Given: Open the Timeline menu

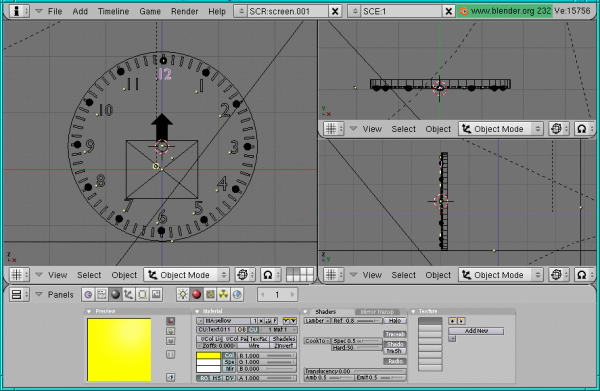Looking at the screenshot, I should click(x=113, y=11).
